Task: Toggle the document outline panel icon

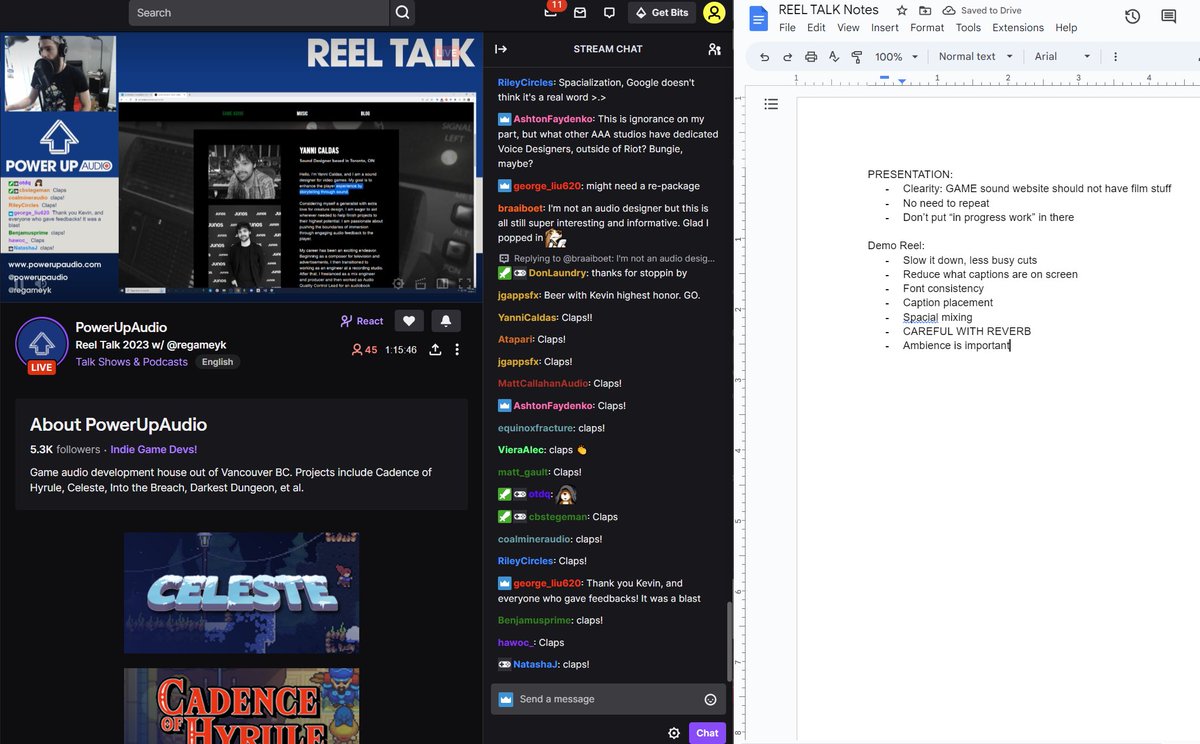Action: [x=771, y=104]
